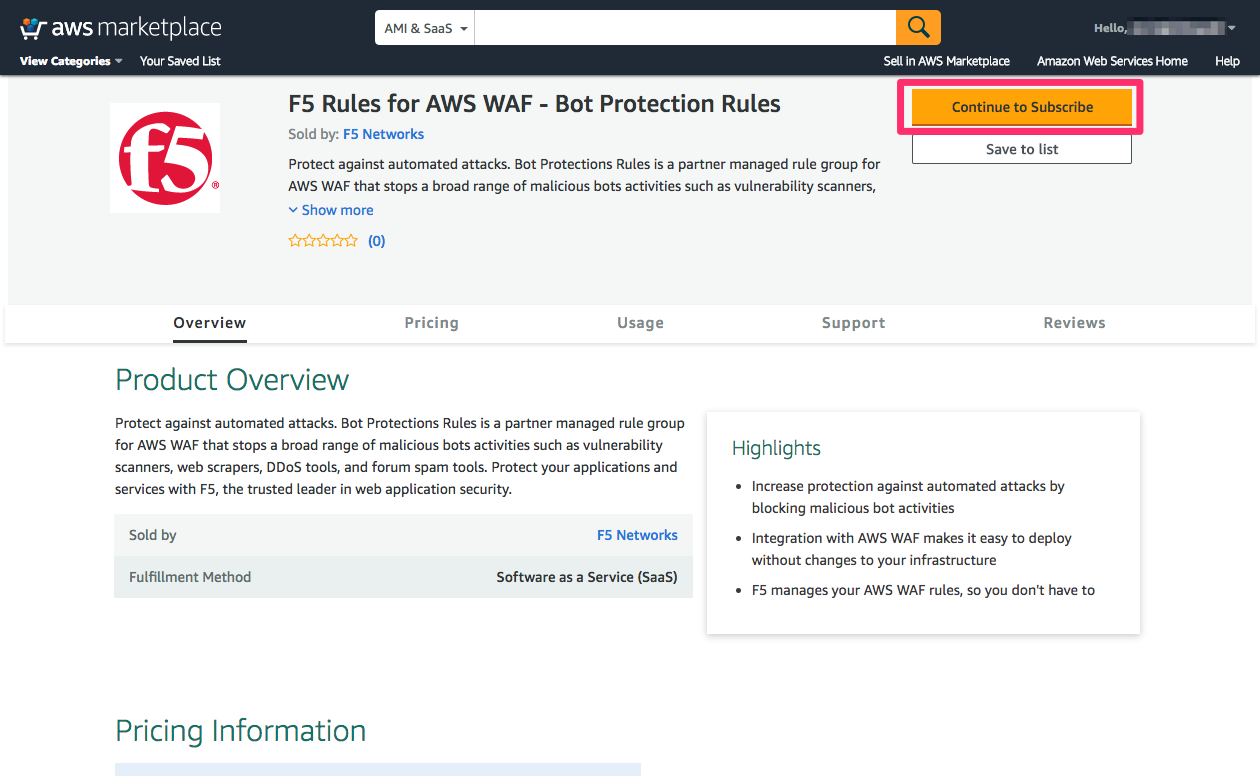Click the star rating icons

[323, 240]
